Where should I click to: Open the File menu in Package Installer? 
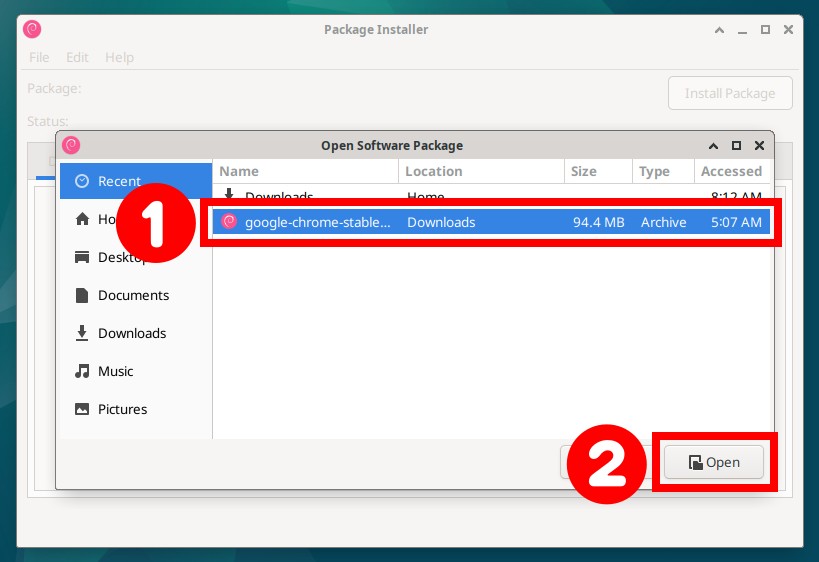click(x=39, y=57)
